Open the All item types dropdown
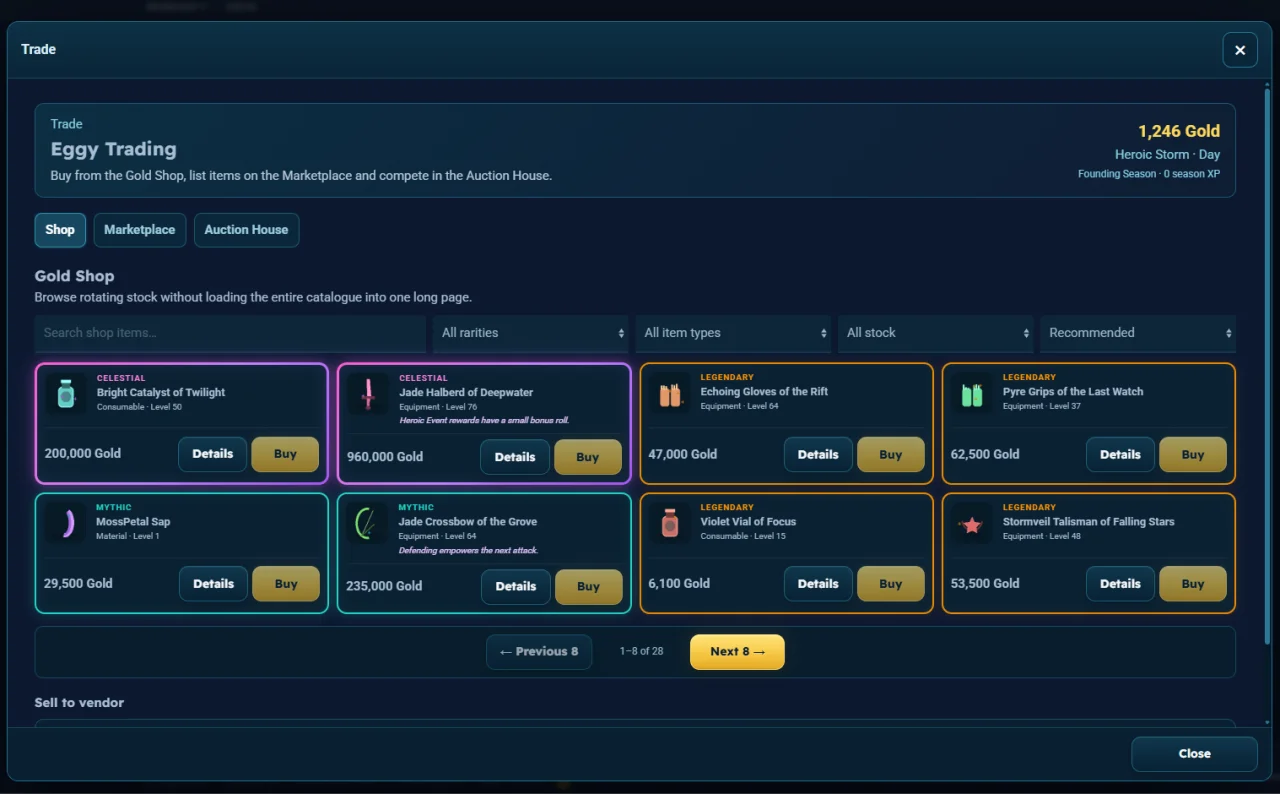1280x794 pixels. click(x=733, y=333)
